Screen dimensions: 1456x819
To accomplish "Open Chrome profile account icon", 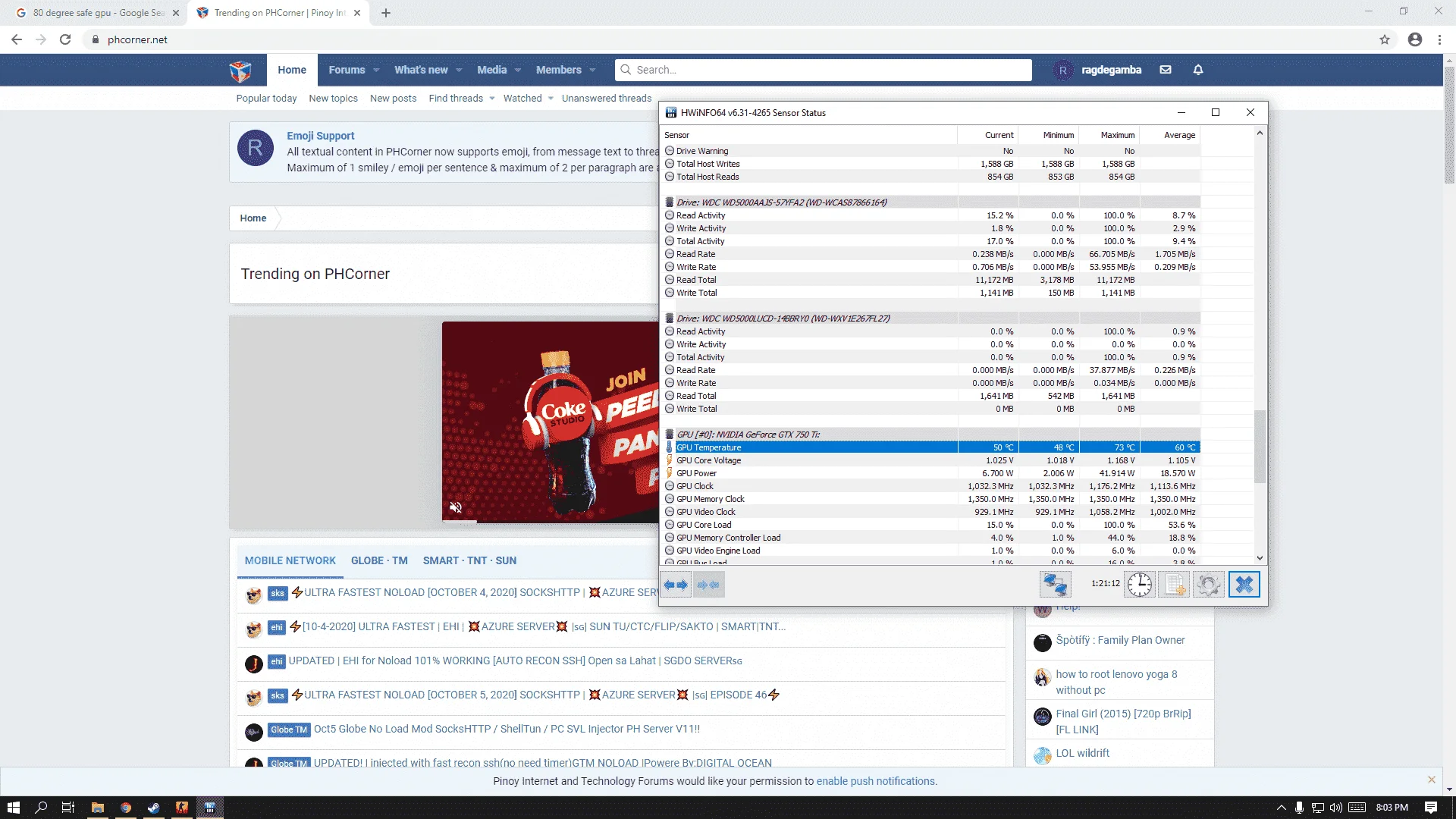I will [x=1415, y=39].
